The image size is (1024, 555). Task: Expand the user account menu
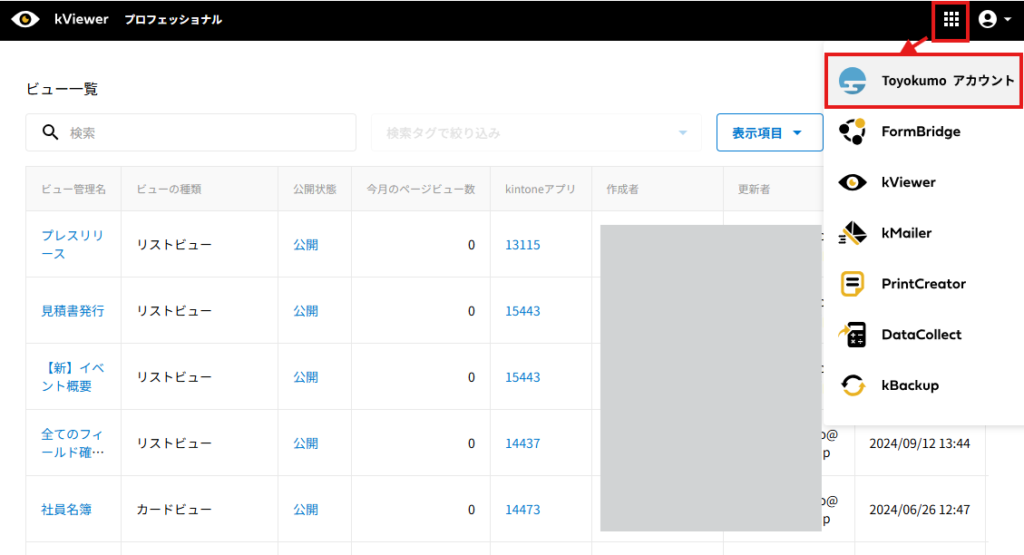(994, 20)
